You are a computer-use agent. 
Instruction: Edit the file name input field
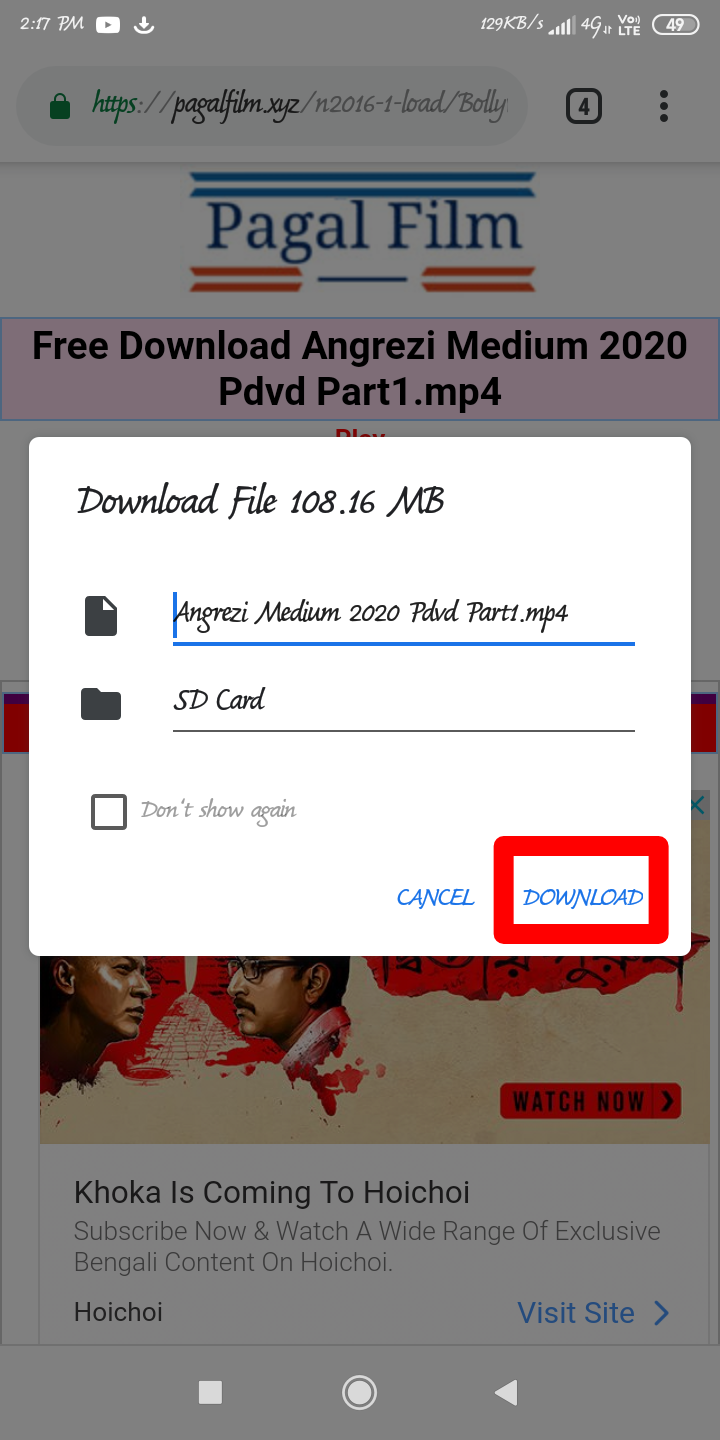pos(404,613)
